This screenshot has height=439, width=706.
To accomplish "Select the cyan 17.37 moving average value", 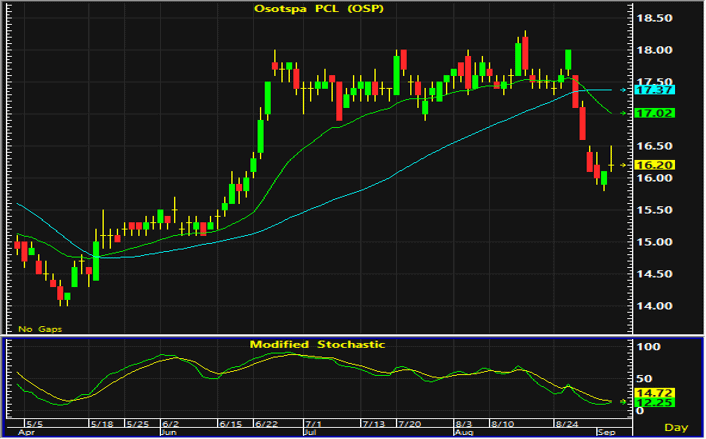I will coord(654,90).
